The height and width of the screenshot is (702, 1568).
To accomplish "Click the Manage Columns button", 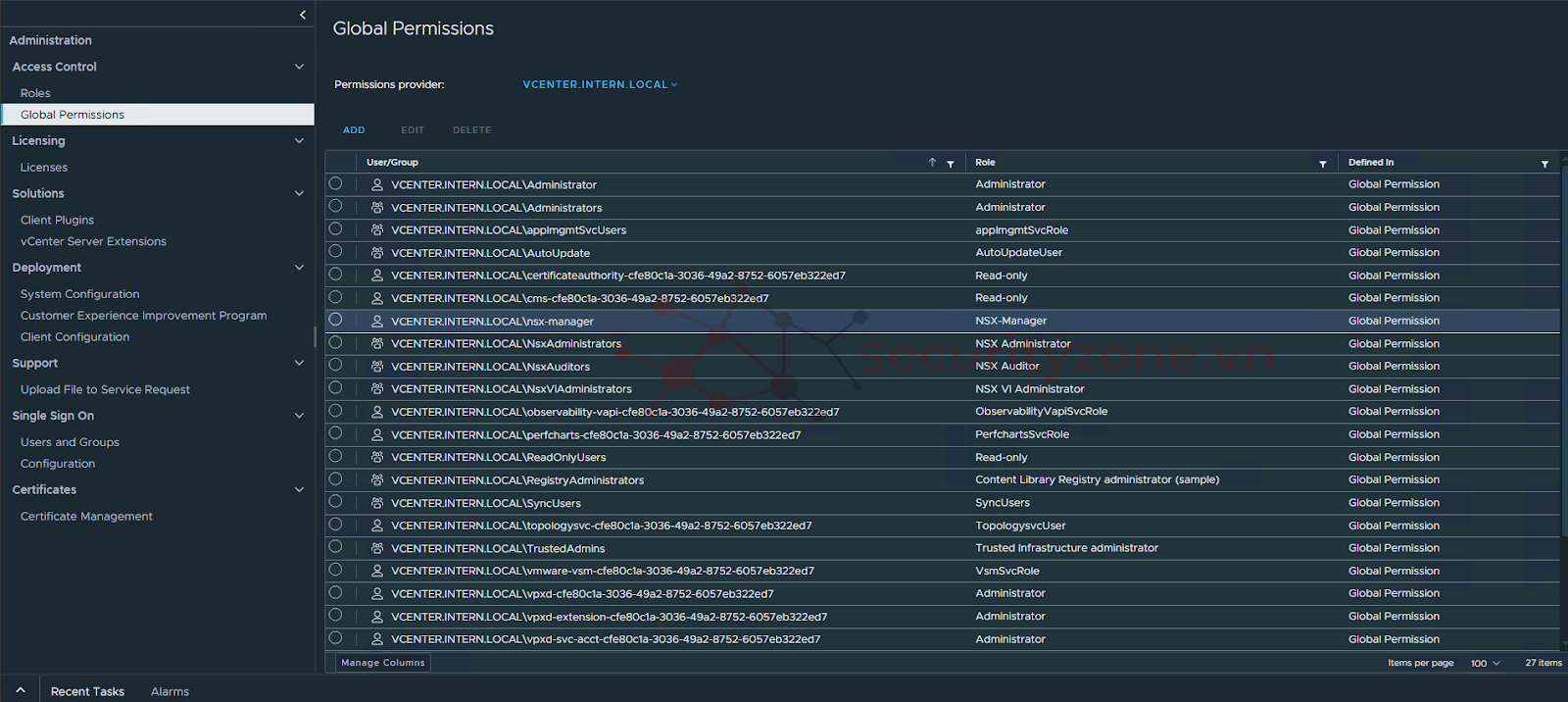I will (x=383, y=663).
